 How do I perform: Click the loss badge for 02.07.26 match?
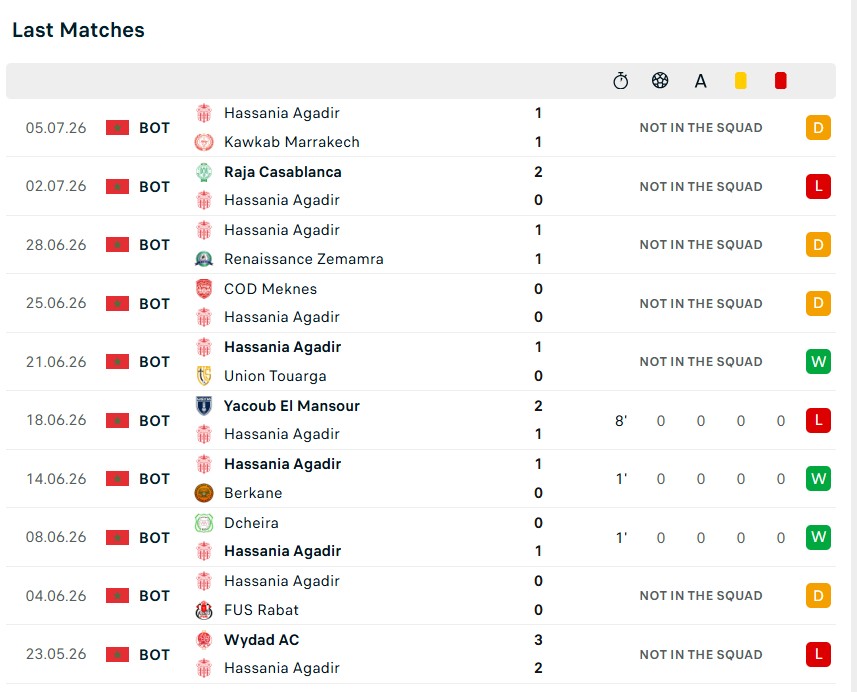[818, 186]
